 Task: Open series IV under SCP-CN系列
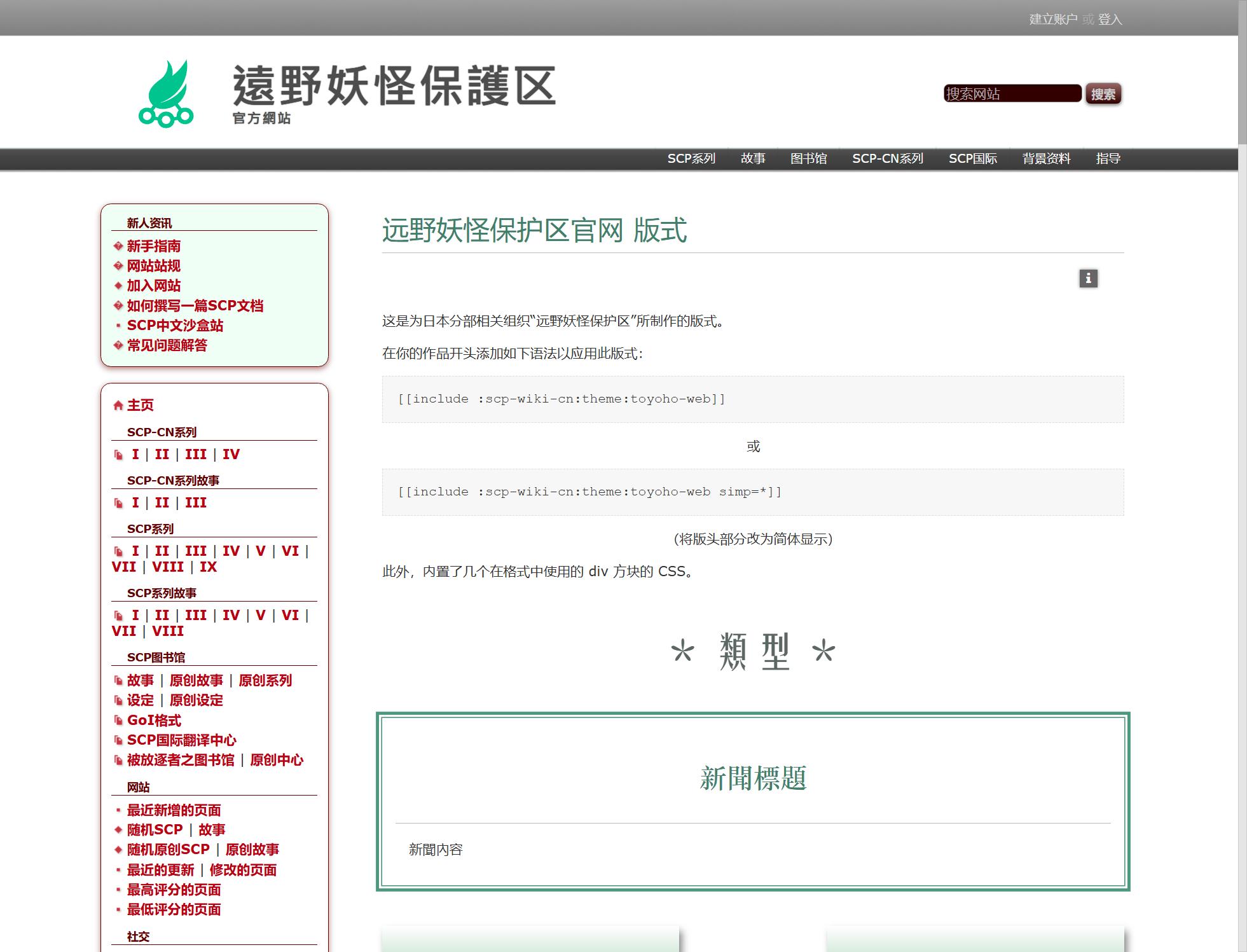[x=231, y=454]
